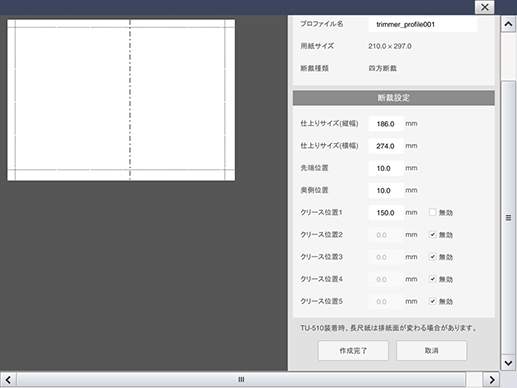Viewport: 517px width, 388px height.
Task: Uncheck 無効 checkbox for クリース位置5
Action: 432,301
